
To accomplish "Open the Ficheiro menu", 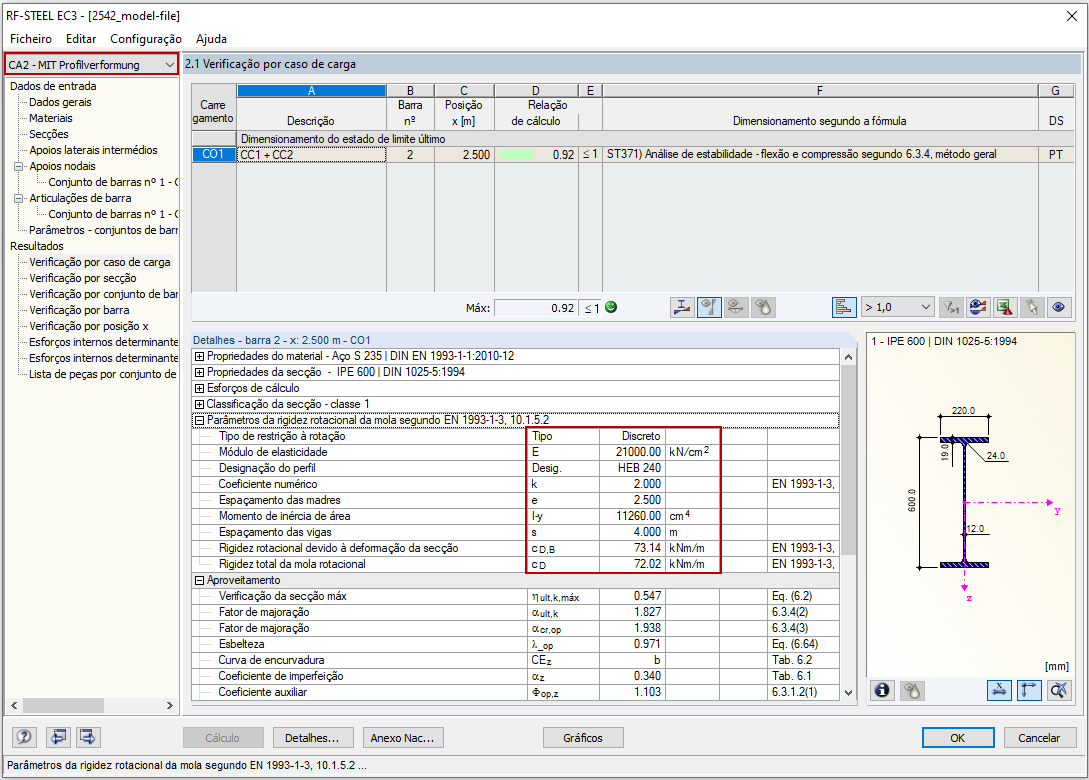I will (31, 39).
